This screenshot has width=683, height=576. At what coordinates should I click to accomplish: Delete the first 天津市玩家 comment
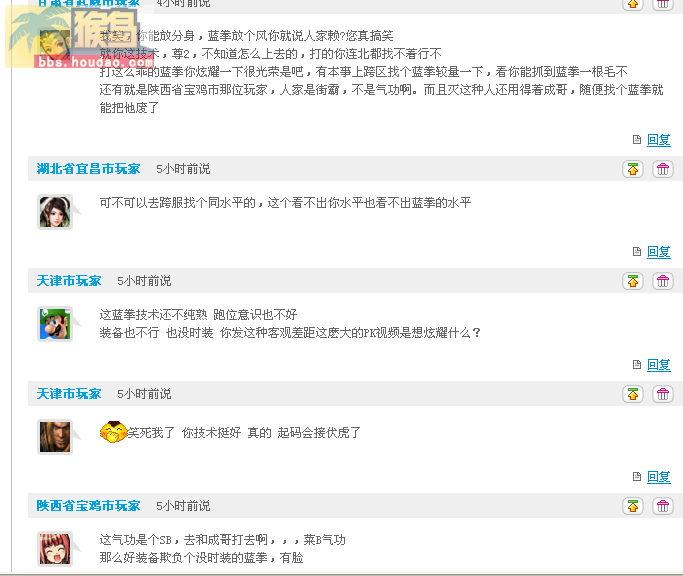[x=663, y=281]
